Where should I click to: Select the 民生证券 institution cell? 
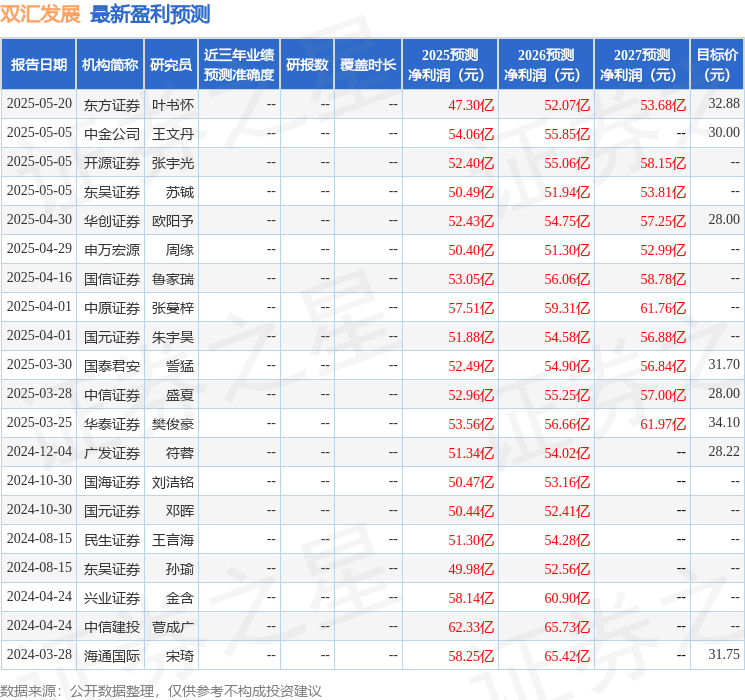[112, 540]
